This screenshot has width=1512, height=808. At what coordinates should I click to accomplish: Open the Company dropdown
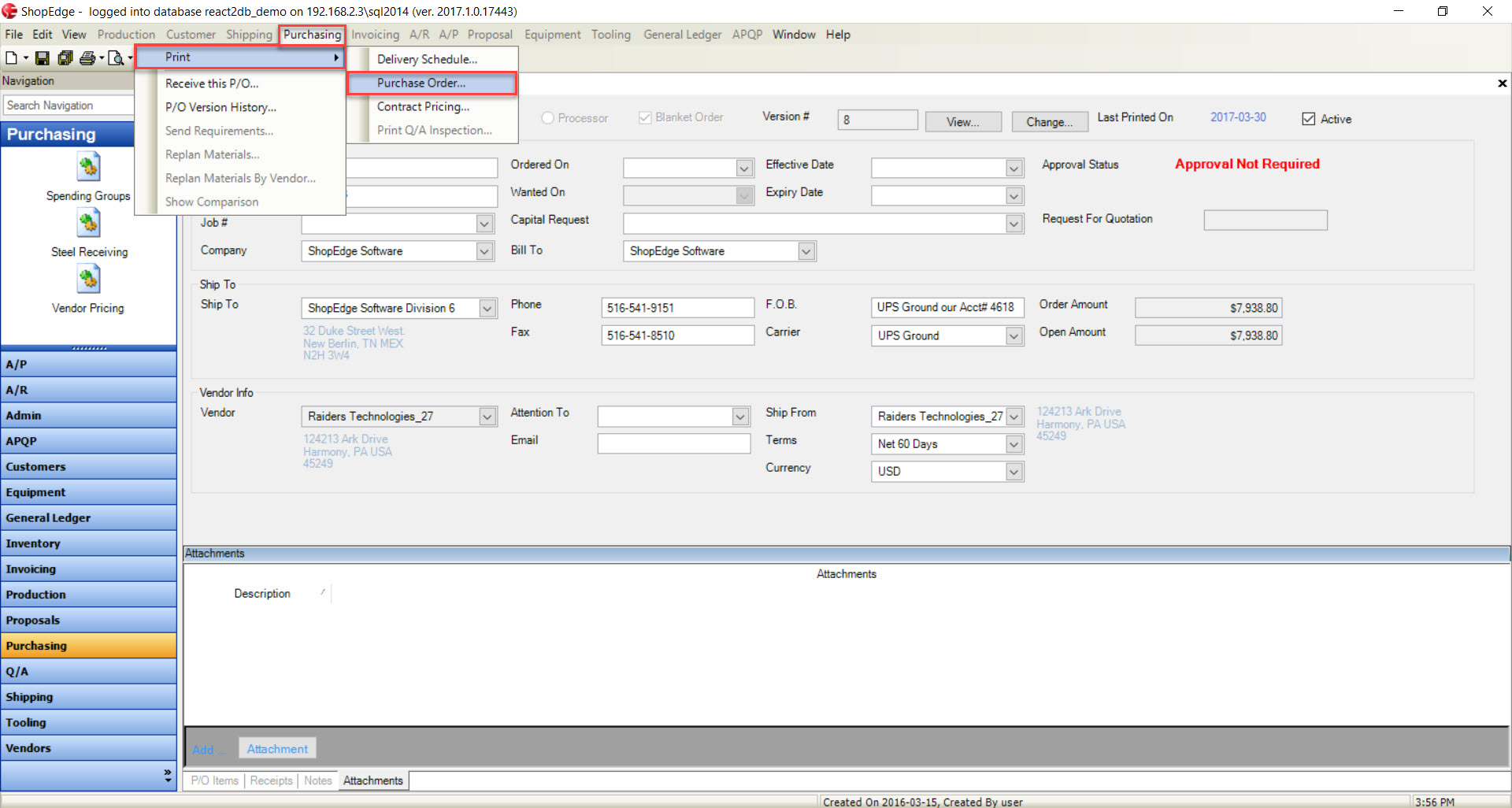485,251
